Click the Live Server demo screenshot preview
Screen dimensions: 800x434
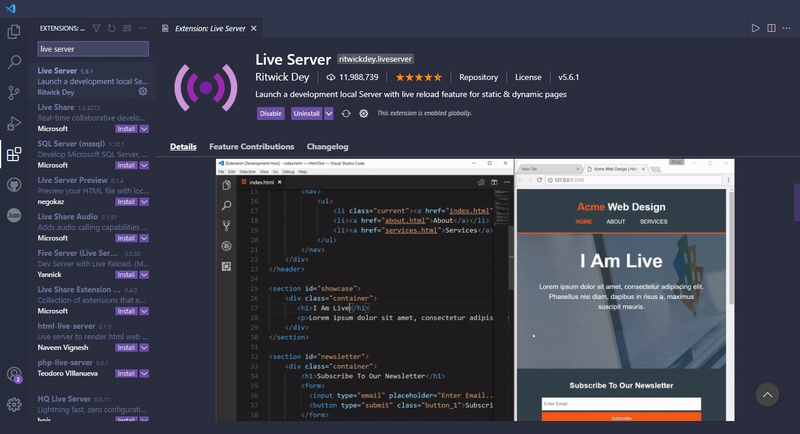tap(475, 290)
